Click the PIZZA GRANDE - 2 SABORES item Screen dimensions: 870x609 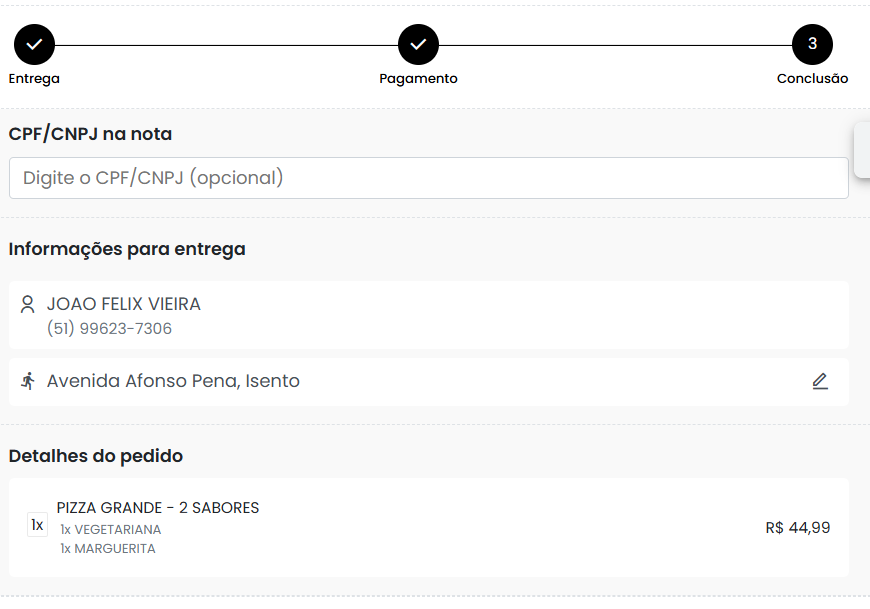[x=158, y=508]
